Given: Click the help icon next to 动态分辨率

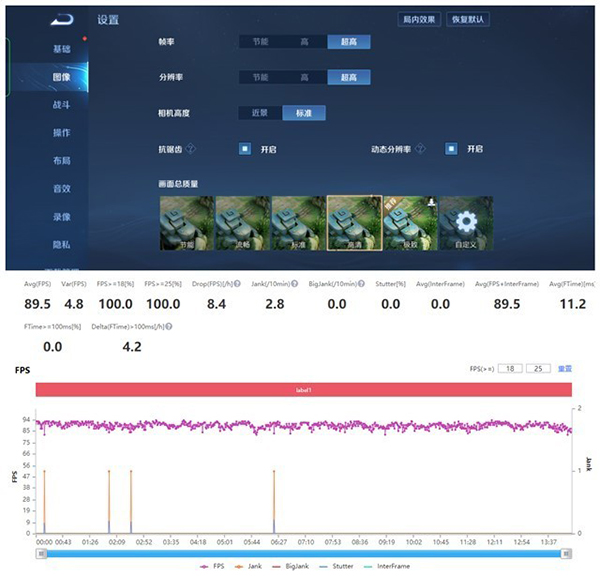Looking at the screenshot, I should click(x=420, y=149).
